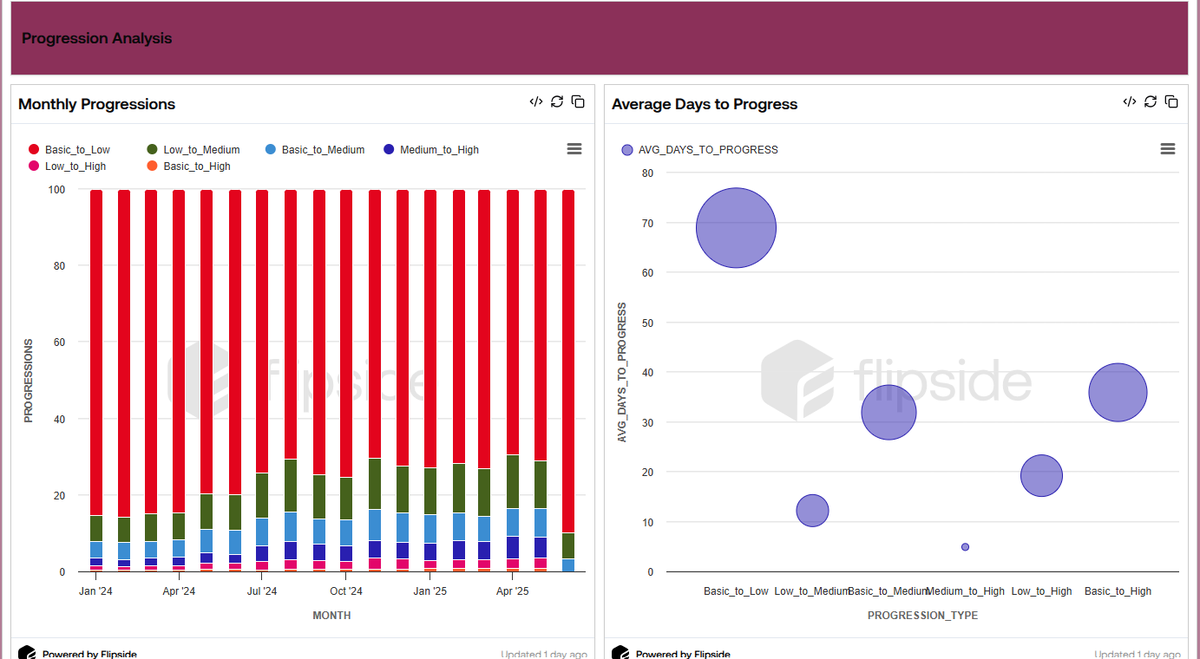Click the Average Days to Progress title

705,104
